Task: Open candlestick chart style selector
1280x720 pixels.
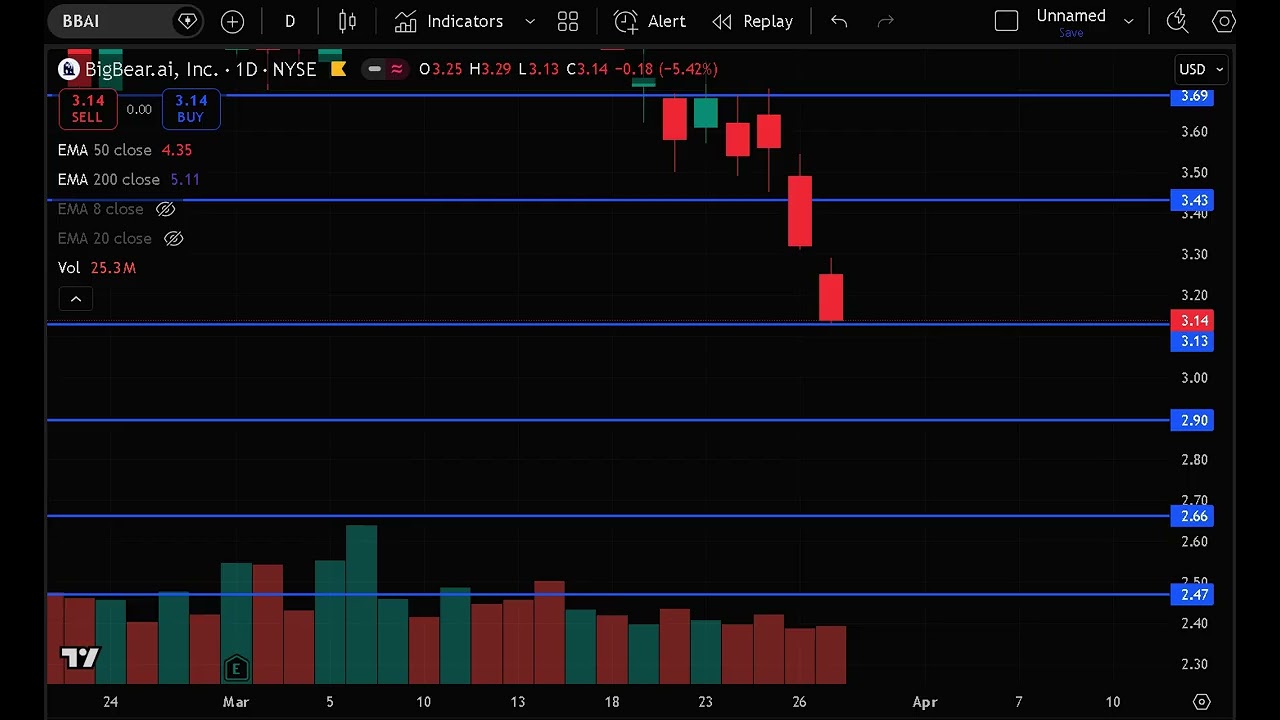Action: [x=347, y=21]
